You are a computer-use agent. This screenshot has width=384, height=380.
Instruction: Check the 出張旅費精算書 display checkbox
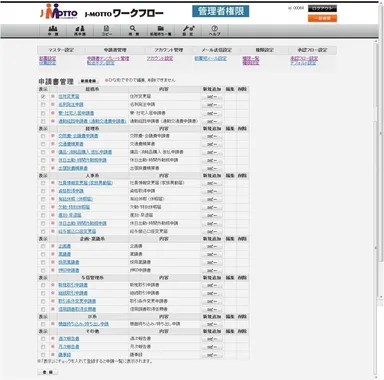point(43,168)
